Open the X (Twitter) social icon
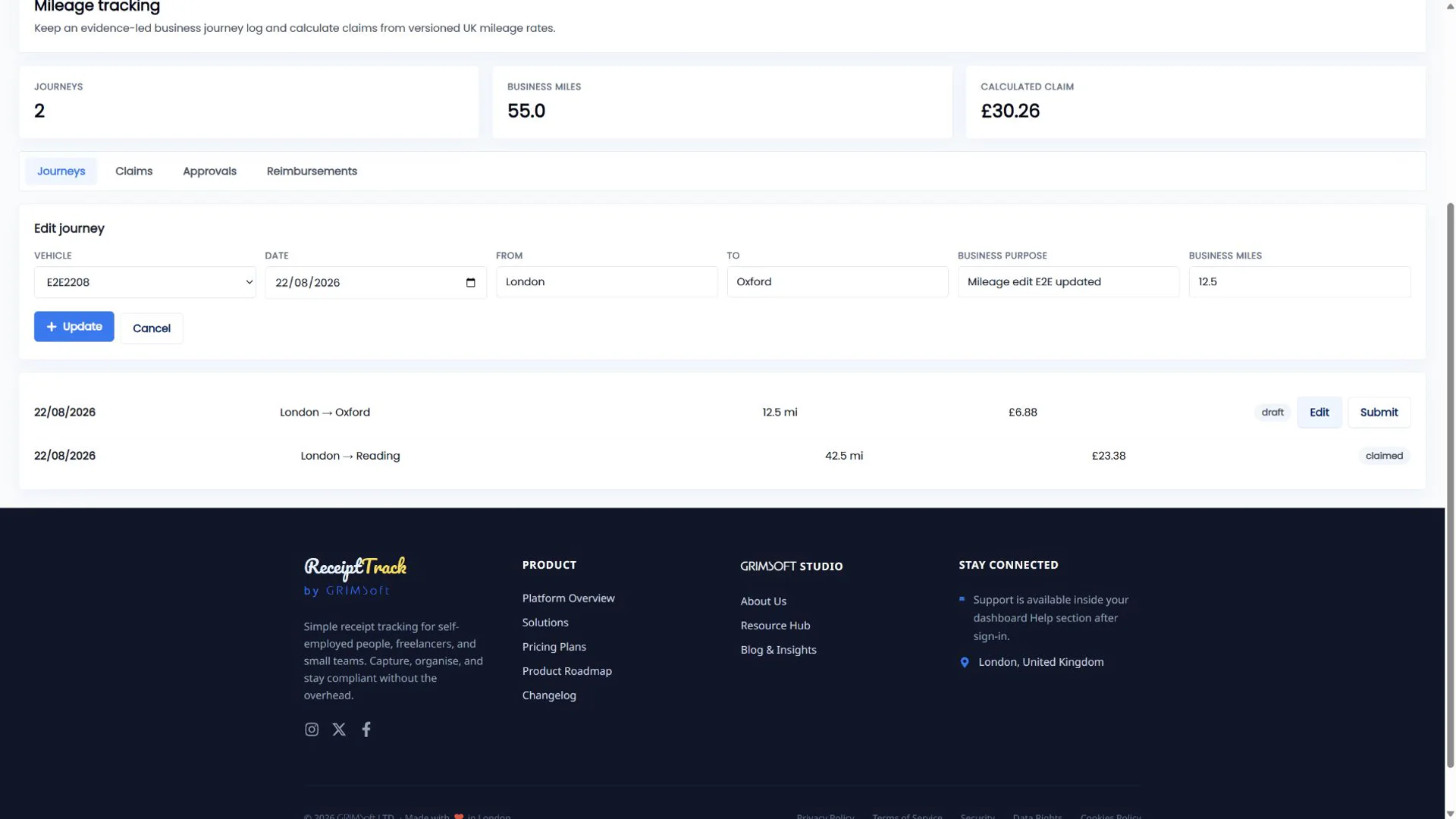 click(x=339, y=730)
